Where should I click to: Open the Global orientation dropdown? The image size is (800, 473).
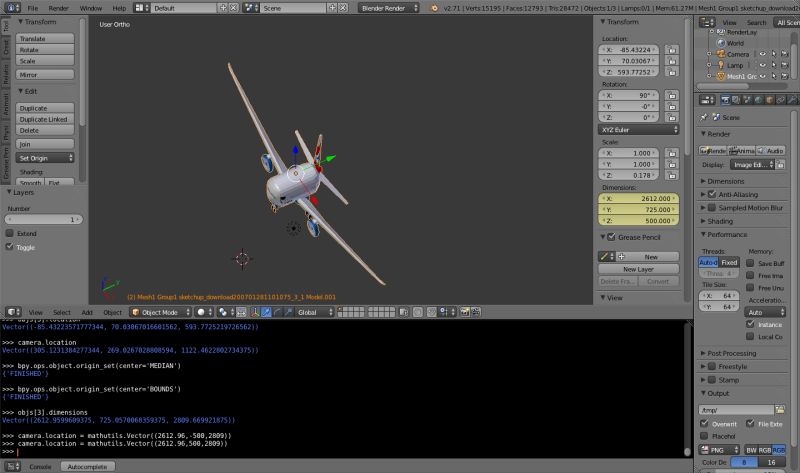[x=315, y=312]
